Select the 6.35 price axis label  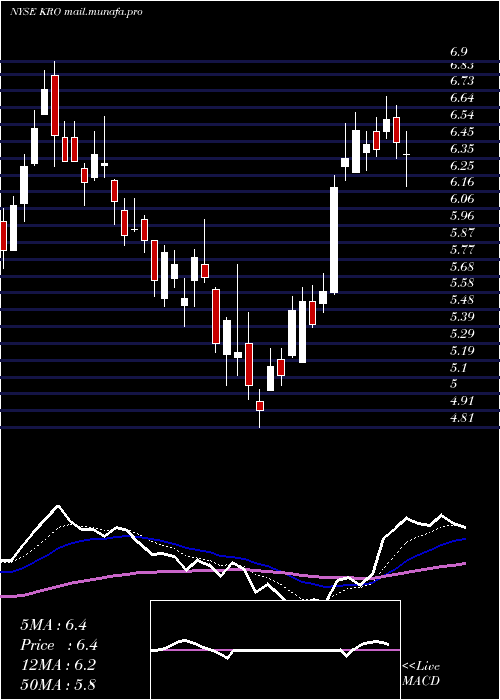click(x=462, y=149)
